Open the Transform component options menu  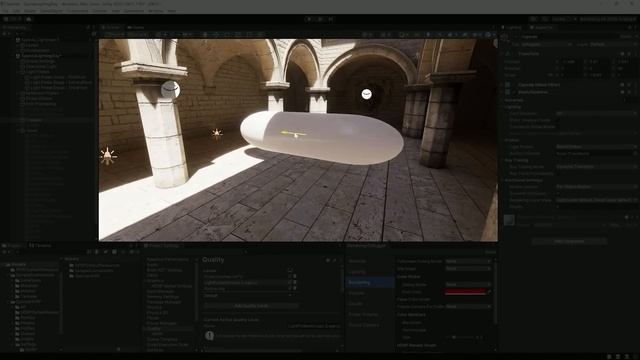pos(636,54)
